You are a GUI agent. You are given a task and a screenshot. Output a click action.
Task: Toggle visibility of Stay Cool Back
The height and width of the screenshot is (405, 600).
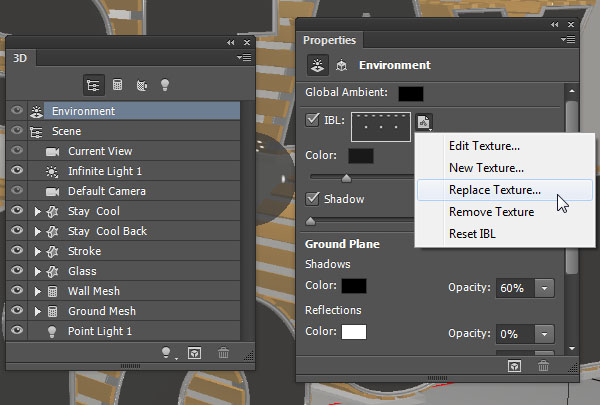click(x=17, y=230)
